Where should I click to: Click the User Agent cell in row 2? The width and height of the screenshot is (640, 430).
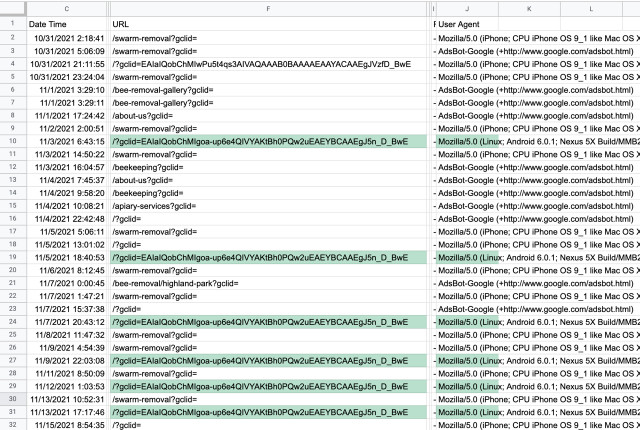[x=535, y=37]
